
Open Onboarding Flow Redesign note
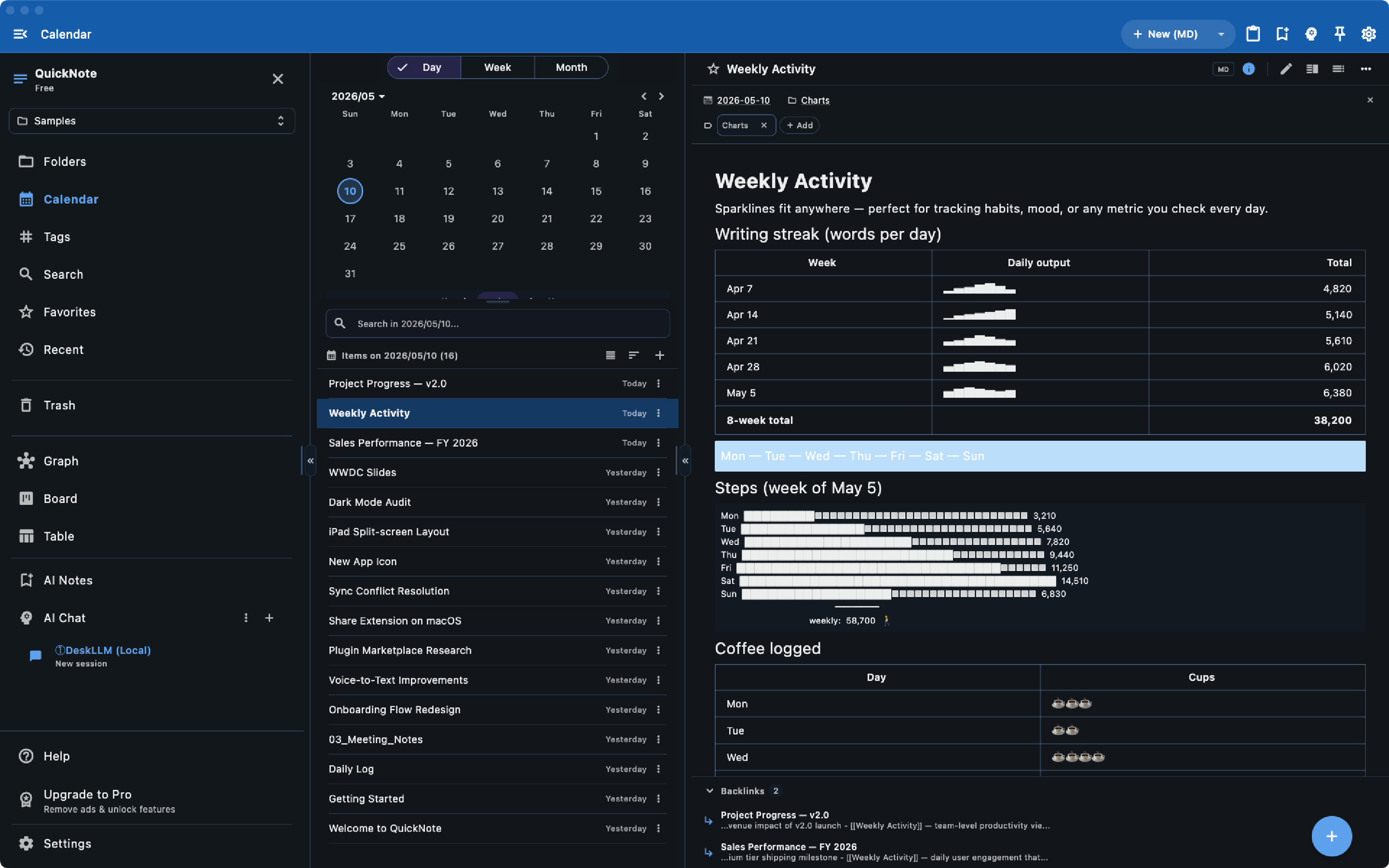point(497,709)
